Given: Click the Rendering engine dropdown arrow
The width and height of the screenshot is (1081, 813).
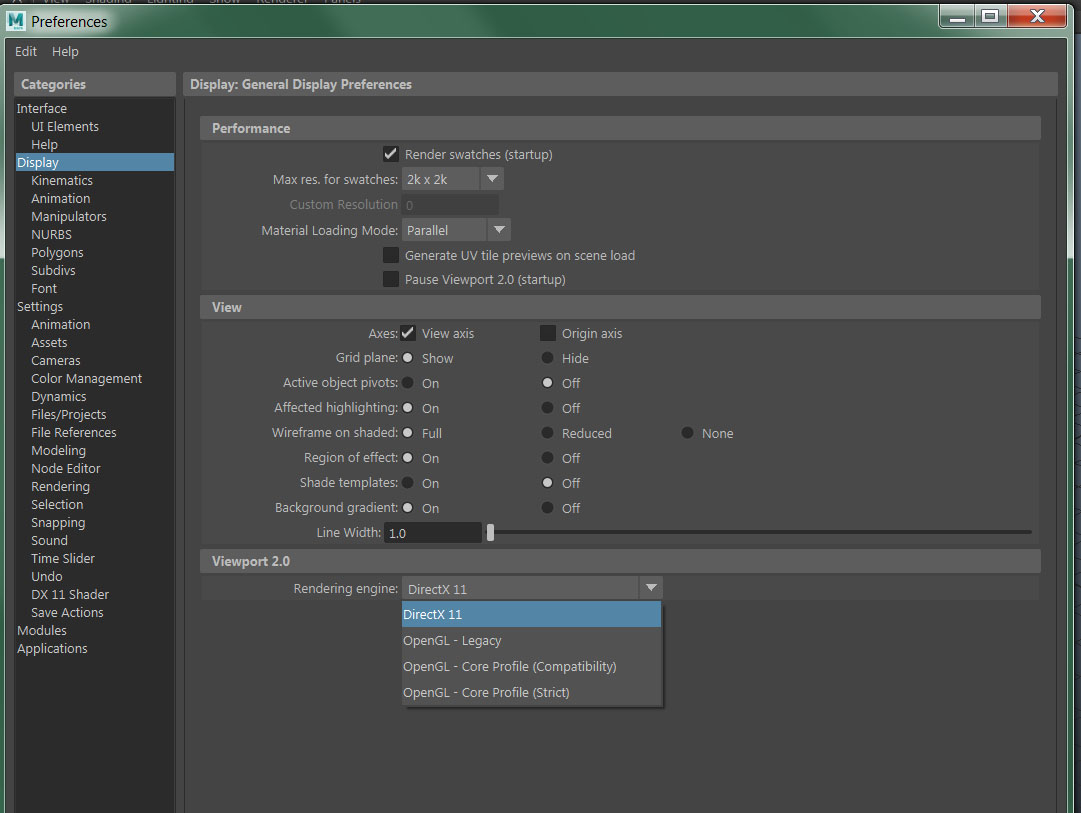Looking at the screenshot, I should pyautogui.click(x=651, y=588).
